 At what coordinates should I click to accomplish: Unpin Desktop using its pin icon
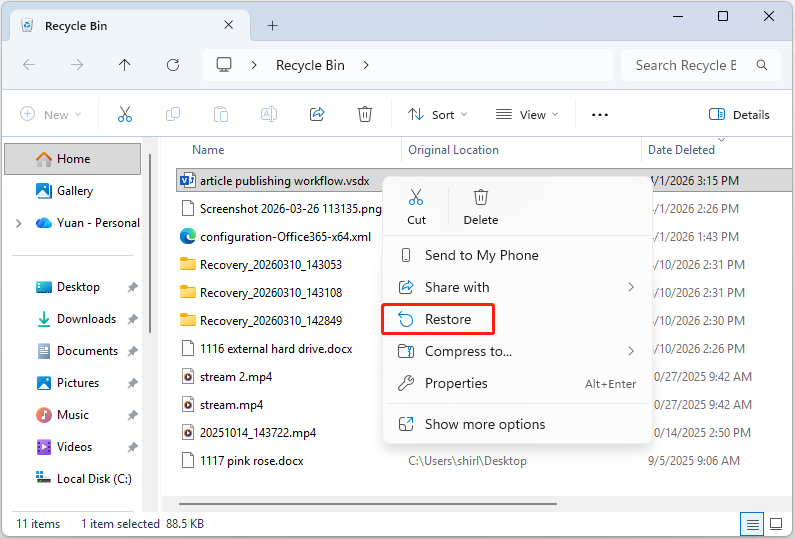(132, 287)
